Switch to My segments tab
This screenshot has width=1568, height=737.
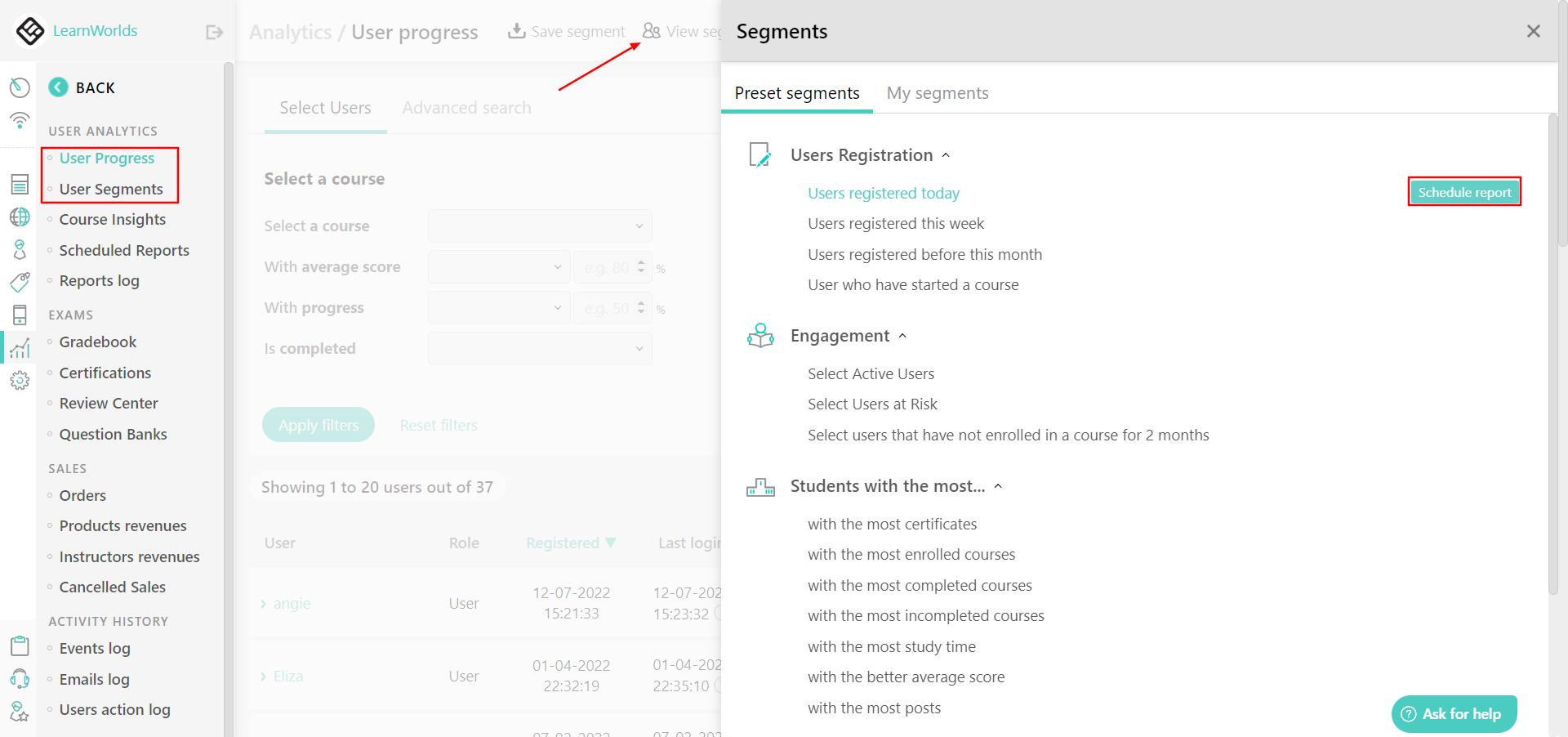pyautogui.click(x=938, y=93)
